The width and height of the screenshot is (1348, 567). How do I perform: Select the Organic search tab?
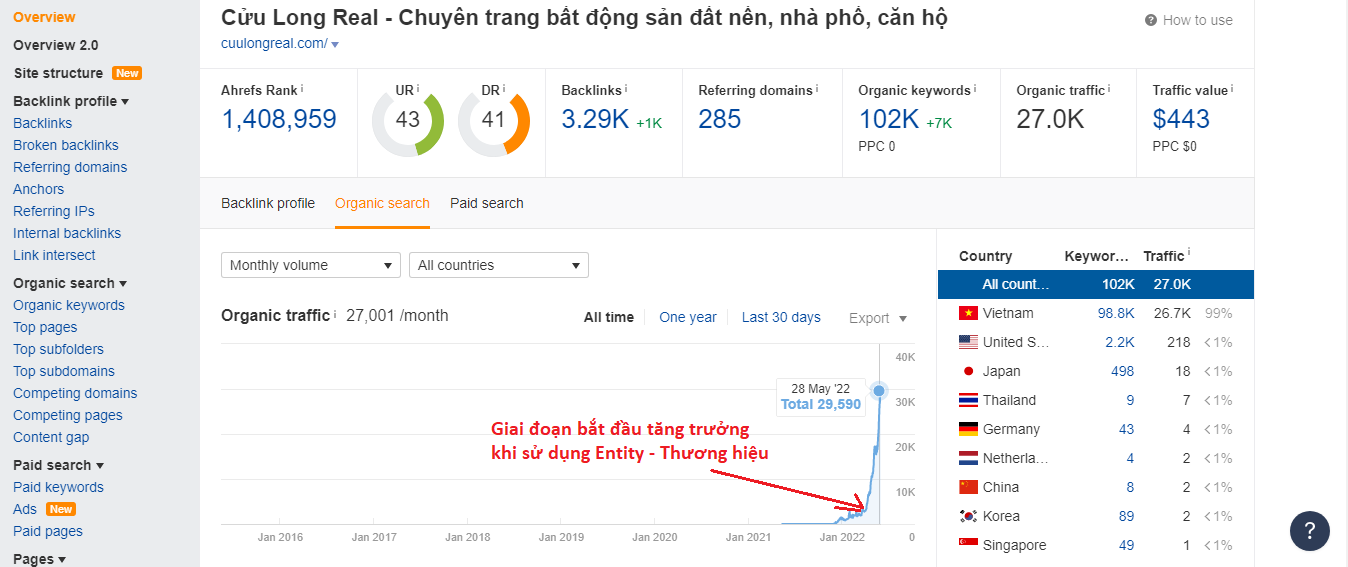(x=382, y=203)
